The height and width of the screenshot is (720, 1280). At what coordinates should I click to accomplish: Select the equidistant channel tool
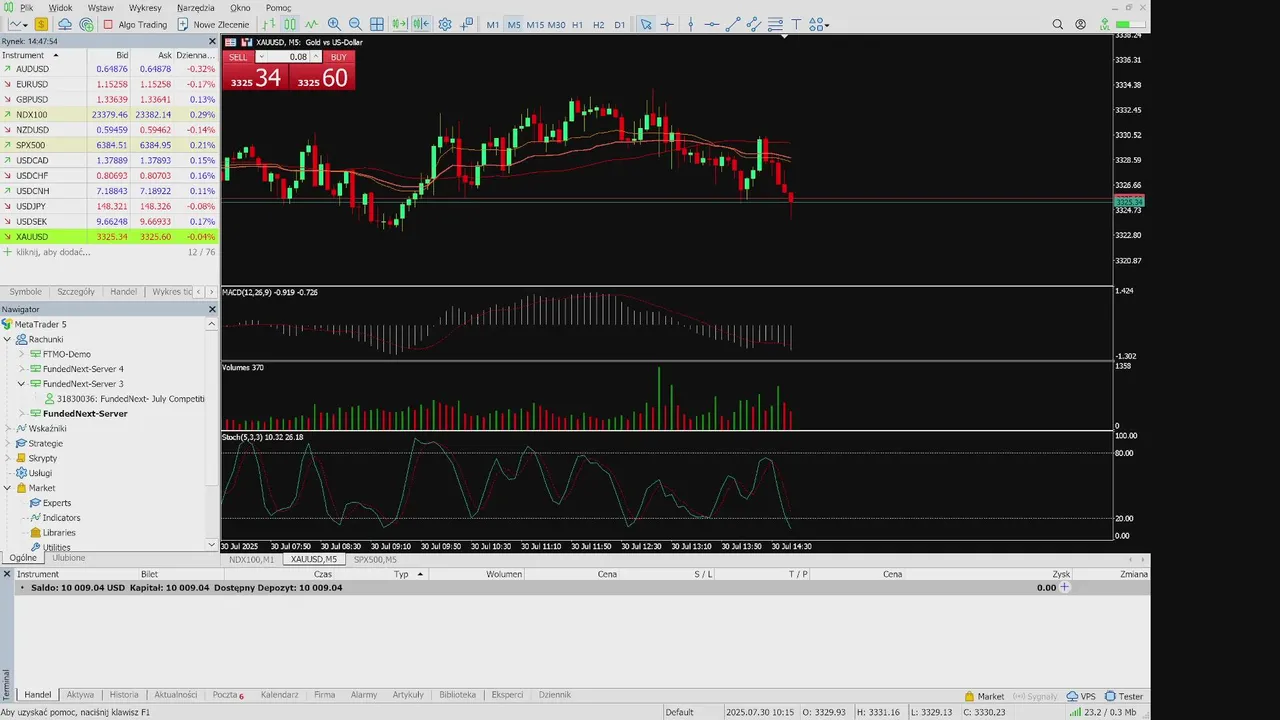click(x=753, y=24)
